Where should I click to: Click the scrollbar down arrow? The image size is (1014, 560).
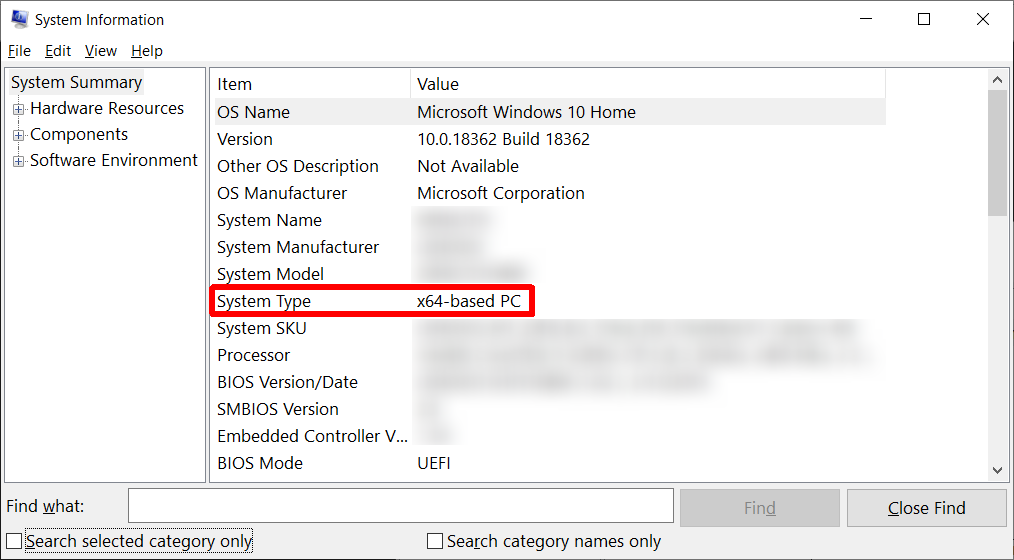pyautogui.click(x=998, y=471)
